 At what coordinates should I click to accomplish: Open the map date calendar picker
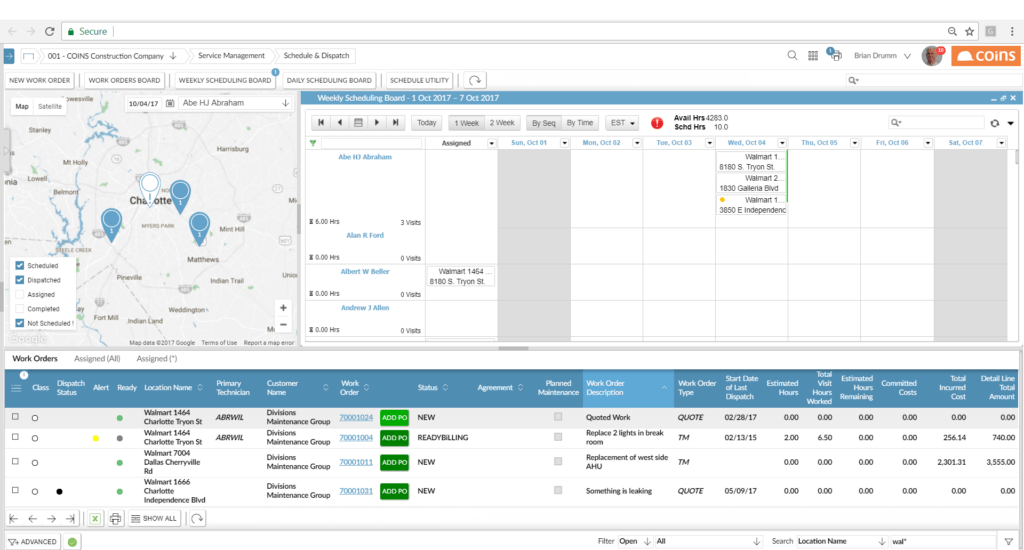(170, 103)
